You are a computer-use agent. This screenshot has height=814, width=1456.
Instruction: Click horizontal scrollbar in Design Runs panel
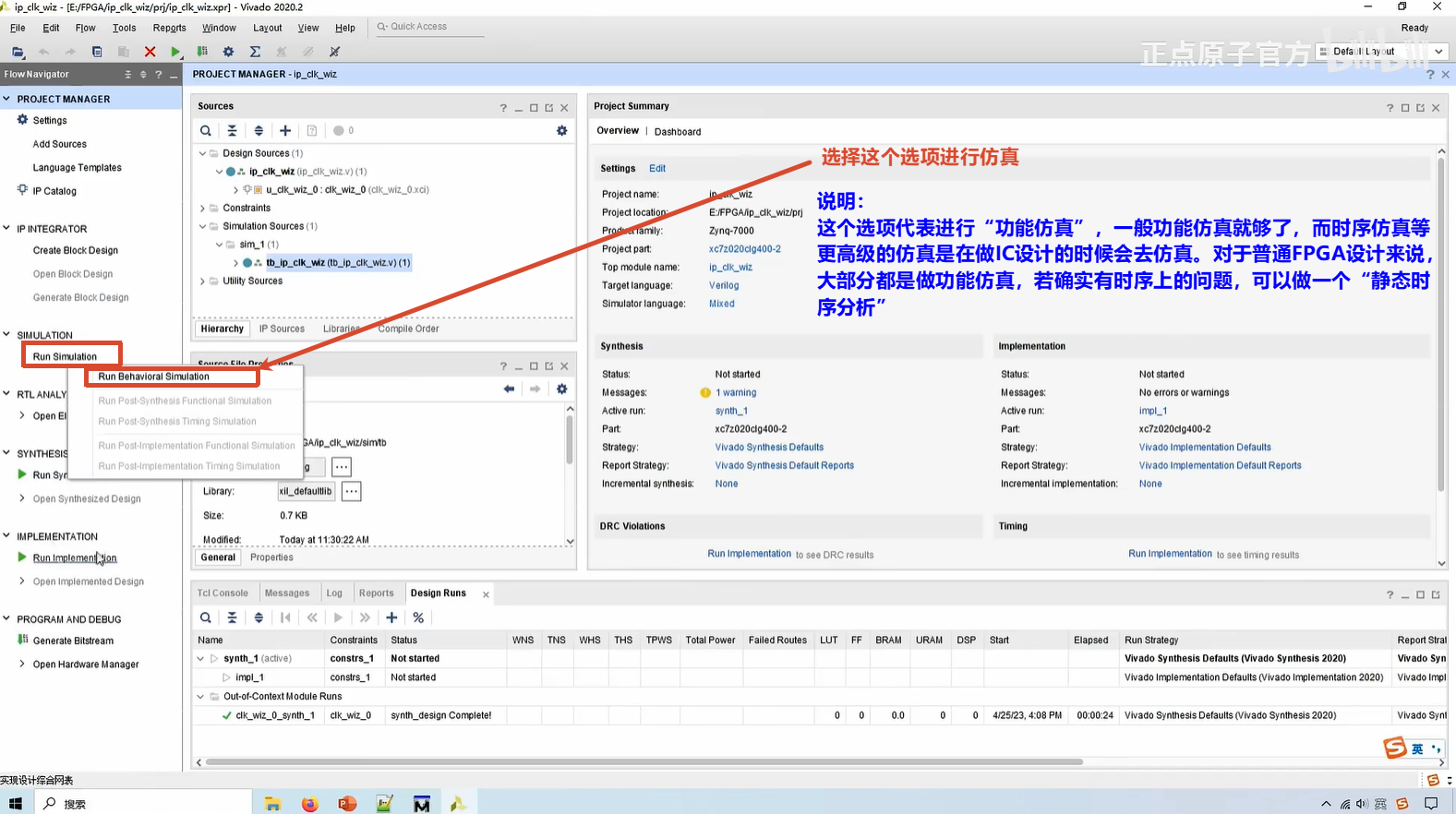[644, 762]
